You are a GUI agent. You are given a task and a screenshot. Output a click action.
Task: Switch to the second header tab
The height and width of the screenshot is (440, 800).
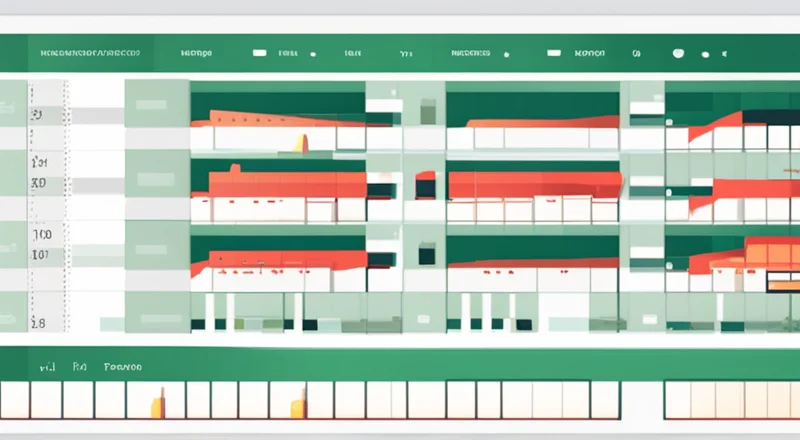(195, 50)
